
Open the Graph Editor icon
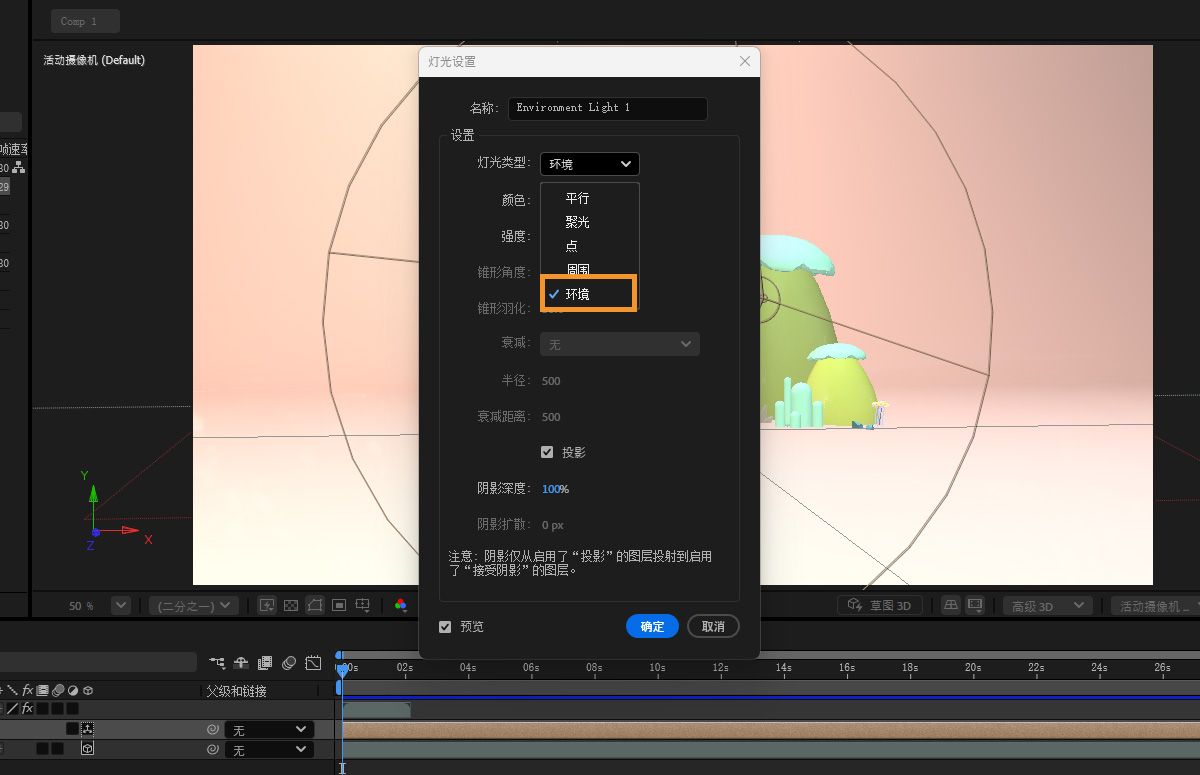coord(313,663)
